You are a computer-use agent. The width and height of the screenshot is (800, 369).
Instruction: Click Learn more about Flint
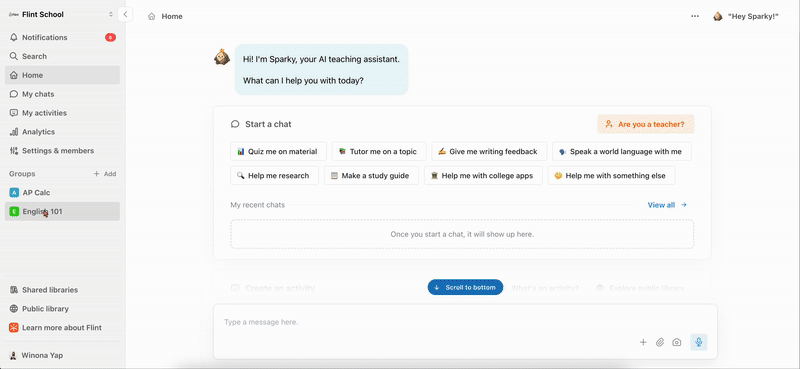(62, 328)
